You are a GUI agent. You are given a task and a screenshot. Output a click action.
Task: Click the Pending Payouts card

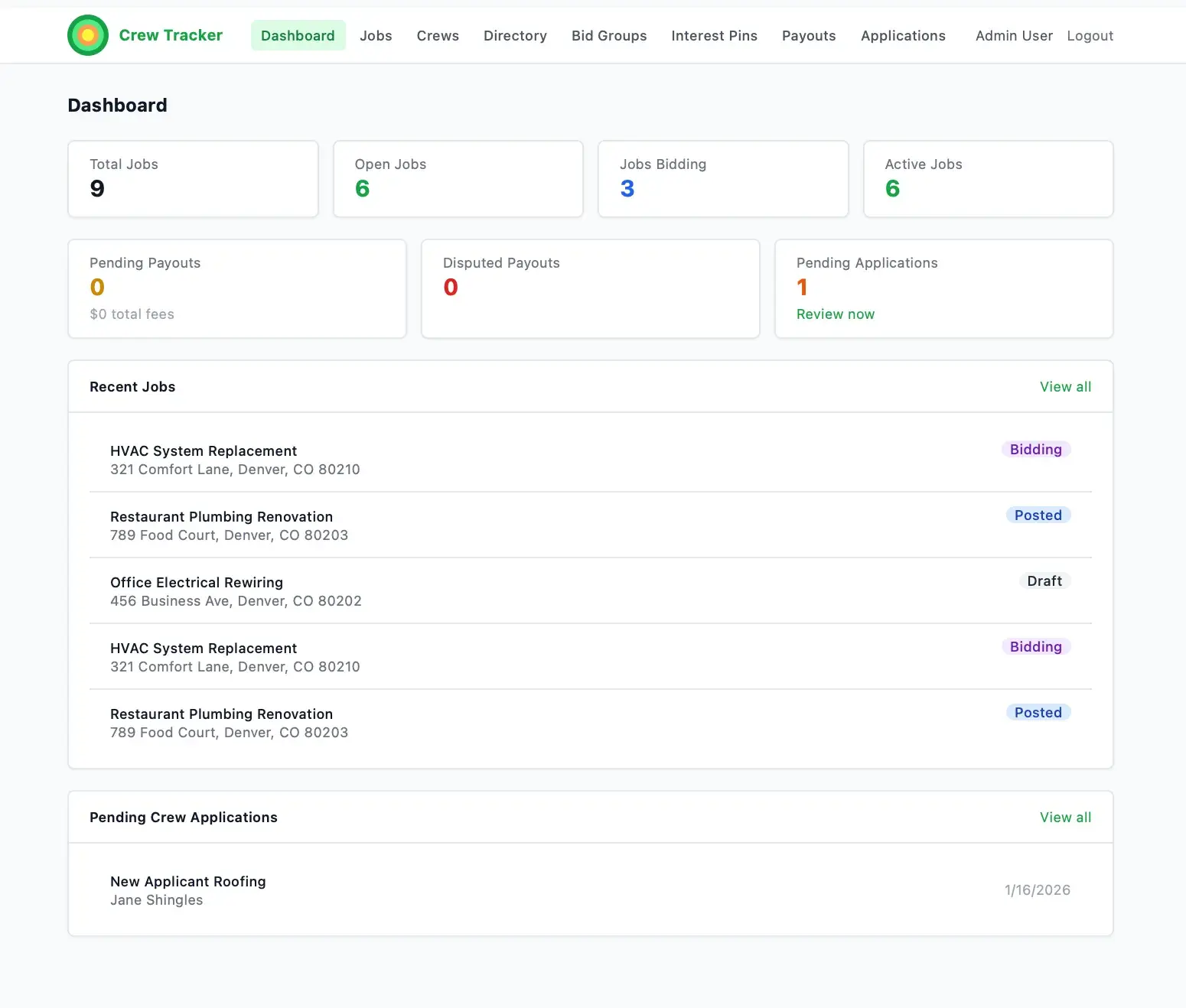[237, 288]
